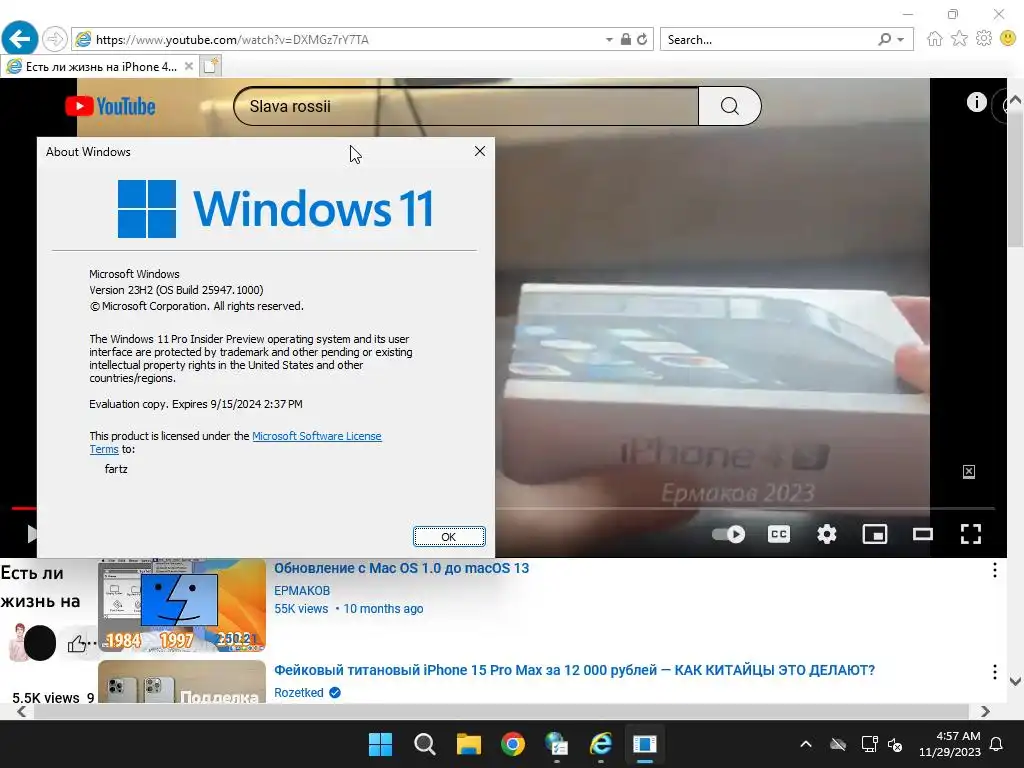Click the Mac OS Finder-face video thumbnail
1024x768 pixels.
[x=182, y=605]
